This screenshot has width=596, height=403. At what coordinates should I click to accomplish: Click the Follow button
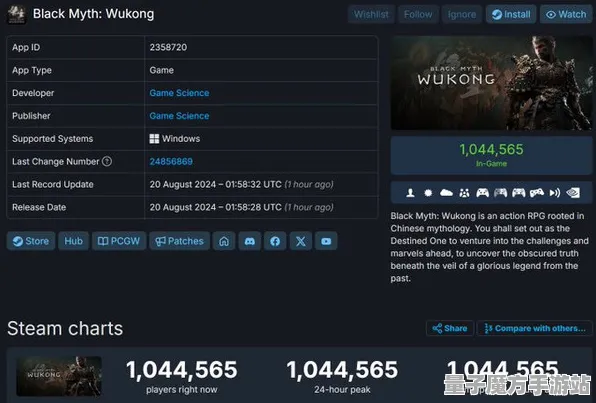pyautogui.click(x=418, y=14)
